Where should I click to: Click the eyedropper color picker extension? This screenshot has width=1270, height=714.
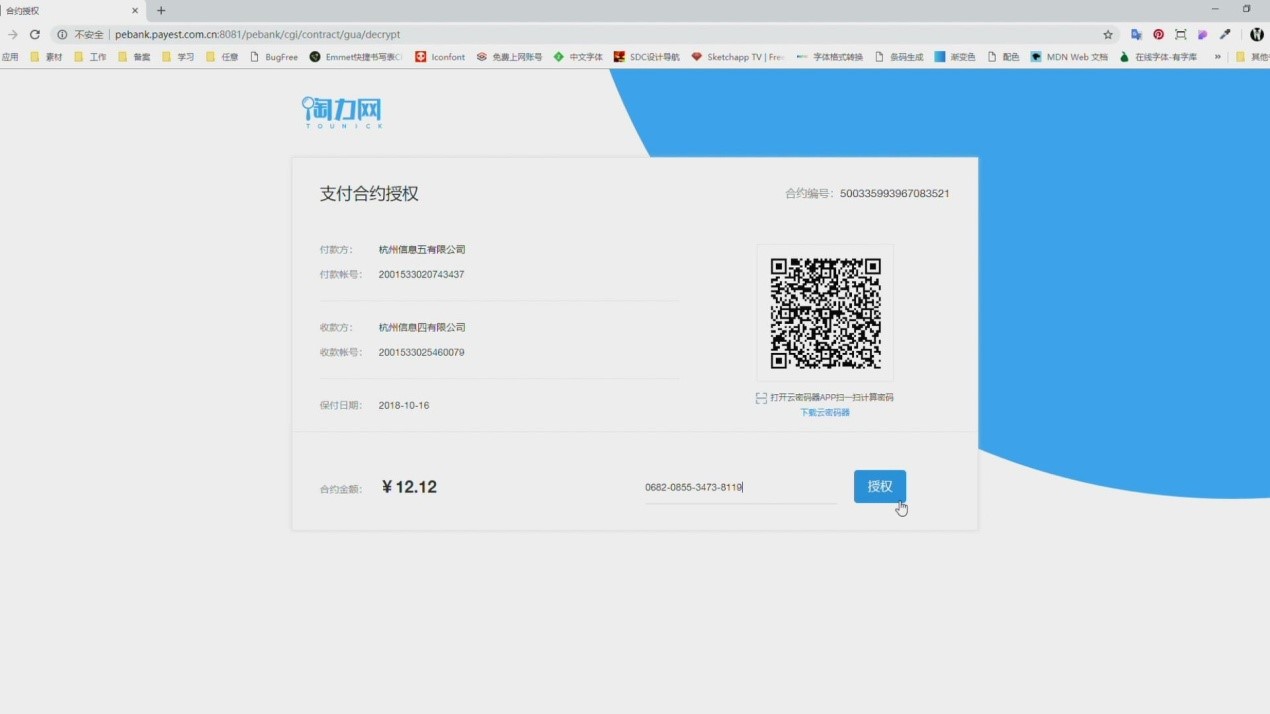(x=1225, y=34)
